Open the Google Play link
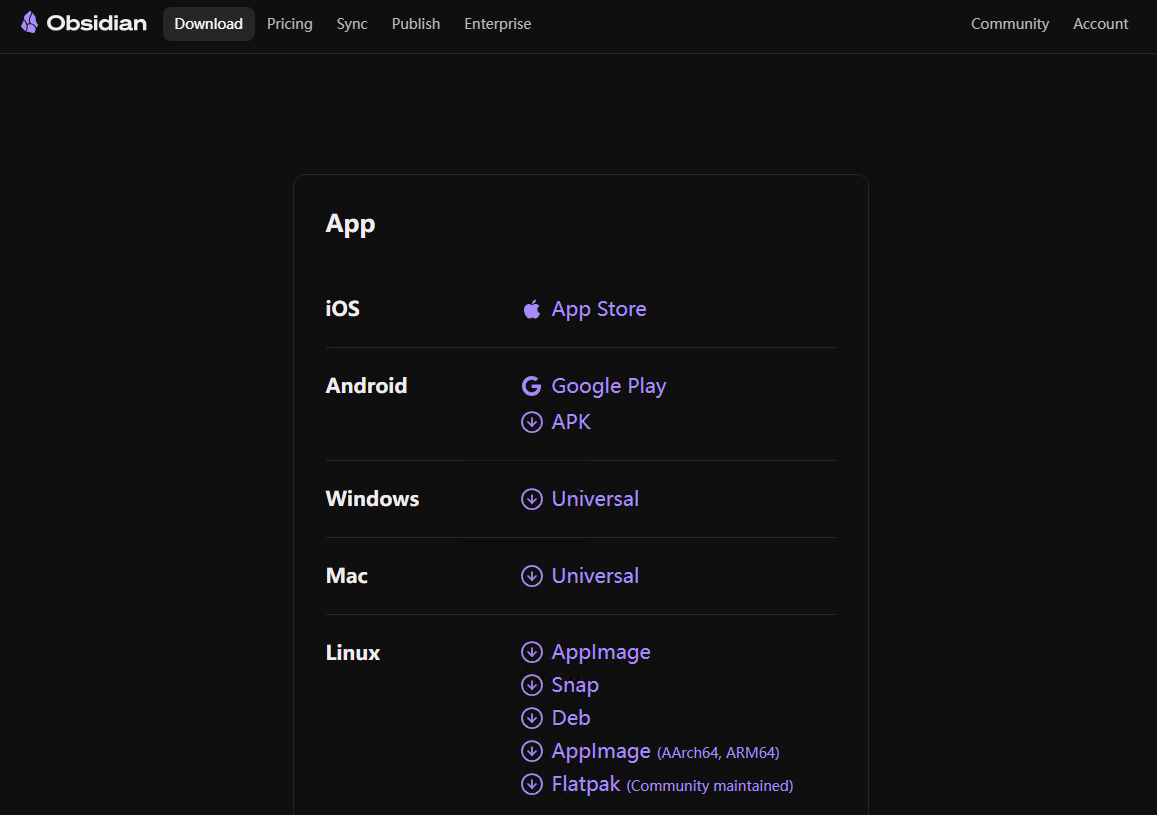 pos(609,386)
